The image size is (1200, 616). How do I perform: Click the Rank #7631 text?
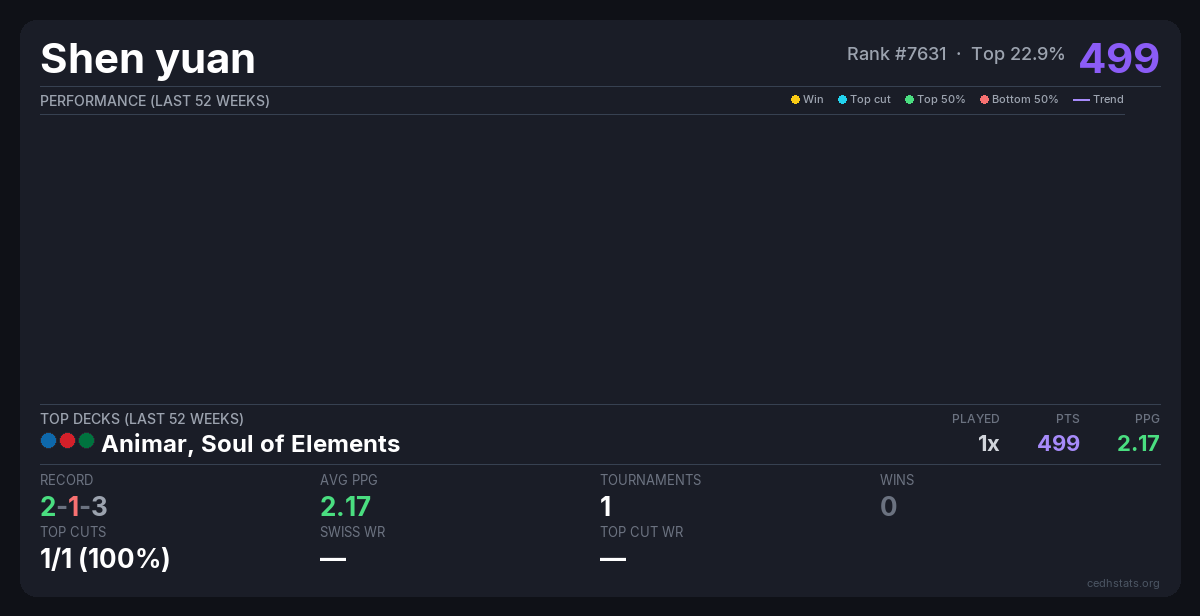[896, 54]
